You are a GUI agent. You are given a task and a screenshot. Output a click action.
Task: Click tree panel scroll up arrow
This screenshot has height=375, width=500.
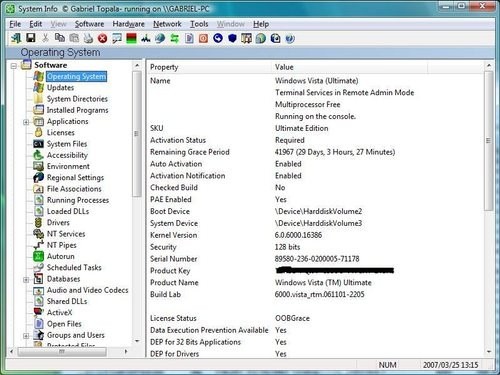click(137, 65)
